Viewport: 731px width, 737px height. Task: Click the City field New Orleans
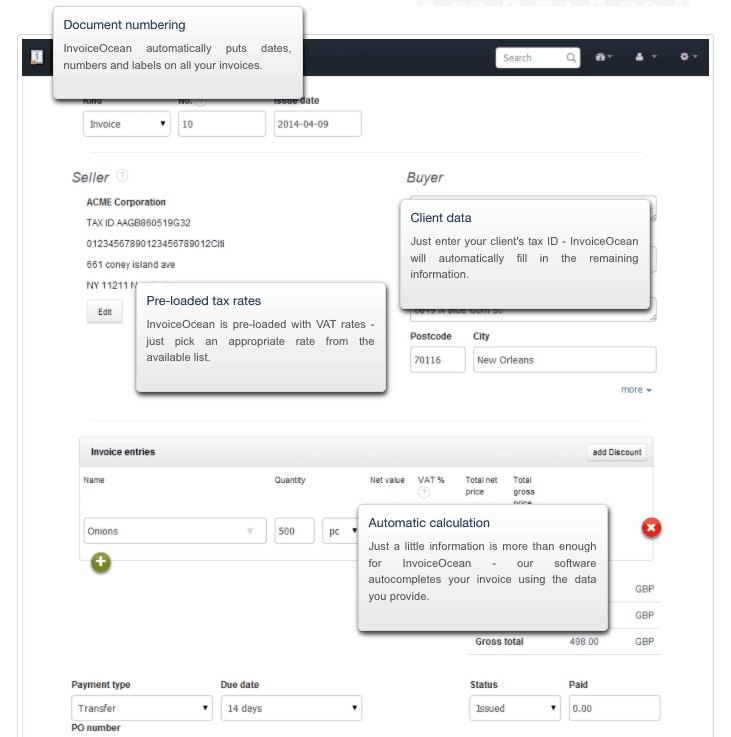click(565, 360)
